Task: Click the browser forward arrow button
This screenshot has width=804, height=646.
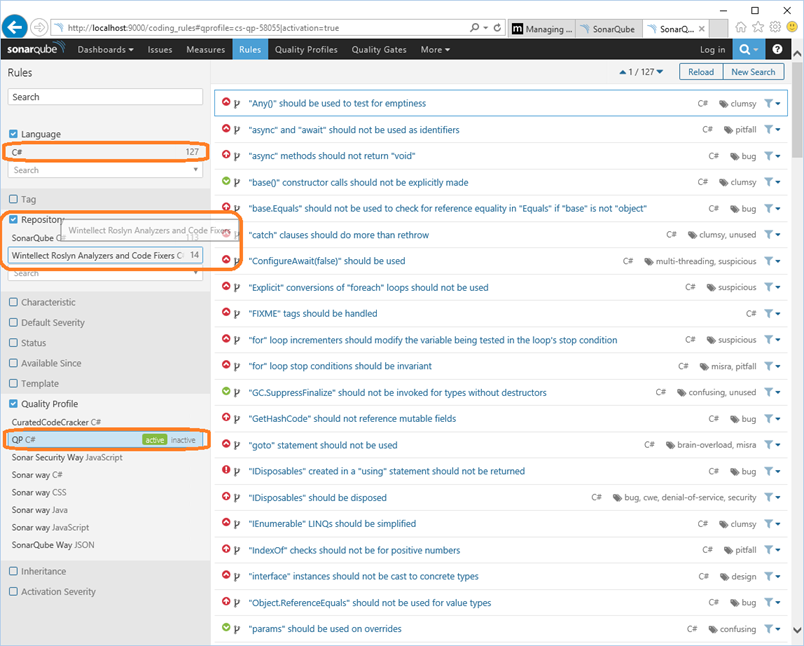Action: point(39,28)
